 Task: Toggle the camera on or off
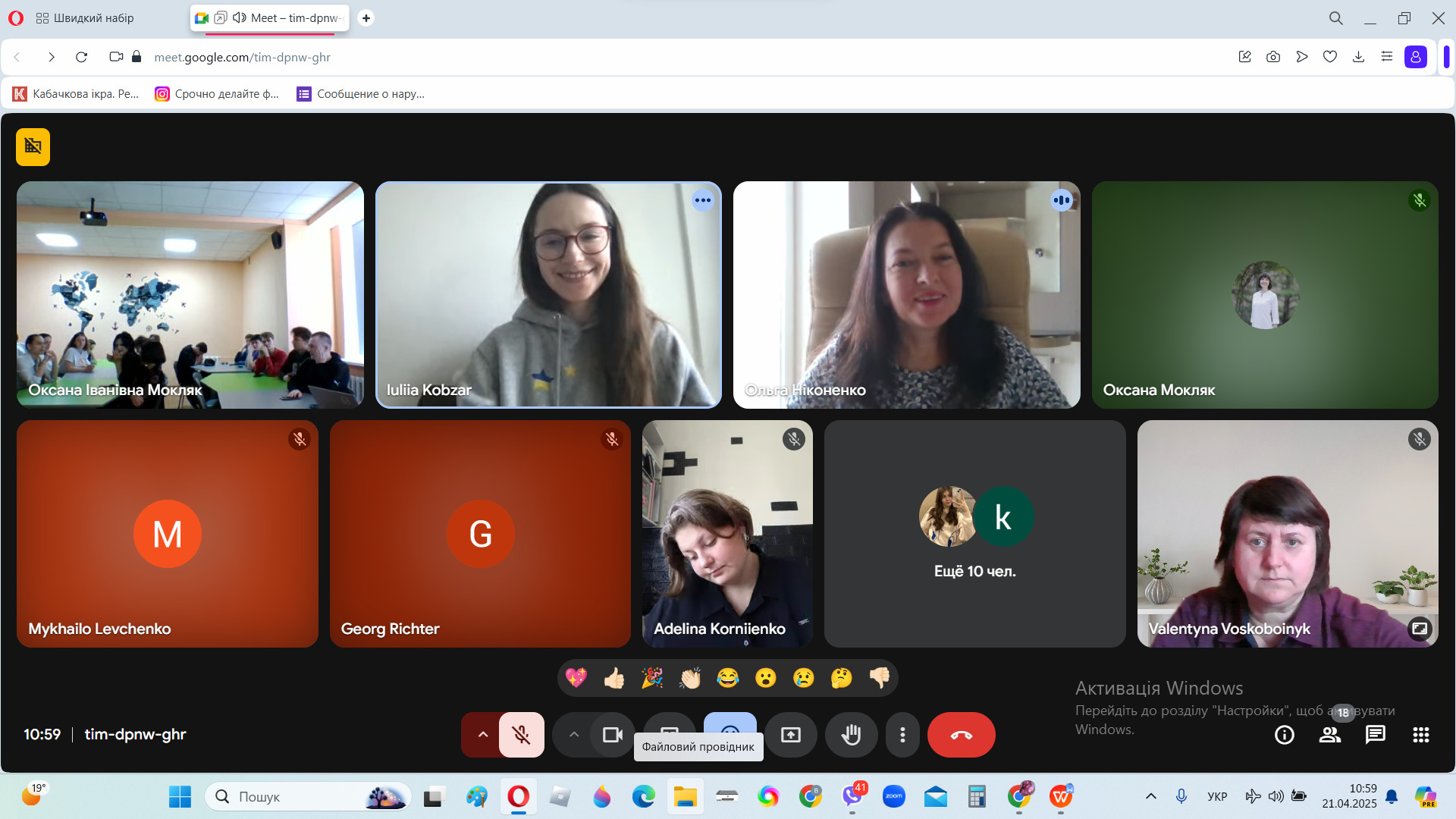coord(612,734)
